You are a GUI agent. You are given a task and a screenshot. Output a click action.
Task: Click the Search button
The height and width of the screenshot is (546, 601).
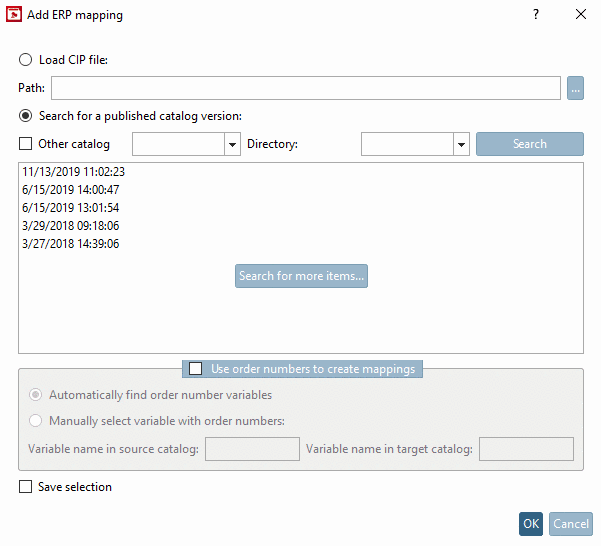point(529,144)
